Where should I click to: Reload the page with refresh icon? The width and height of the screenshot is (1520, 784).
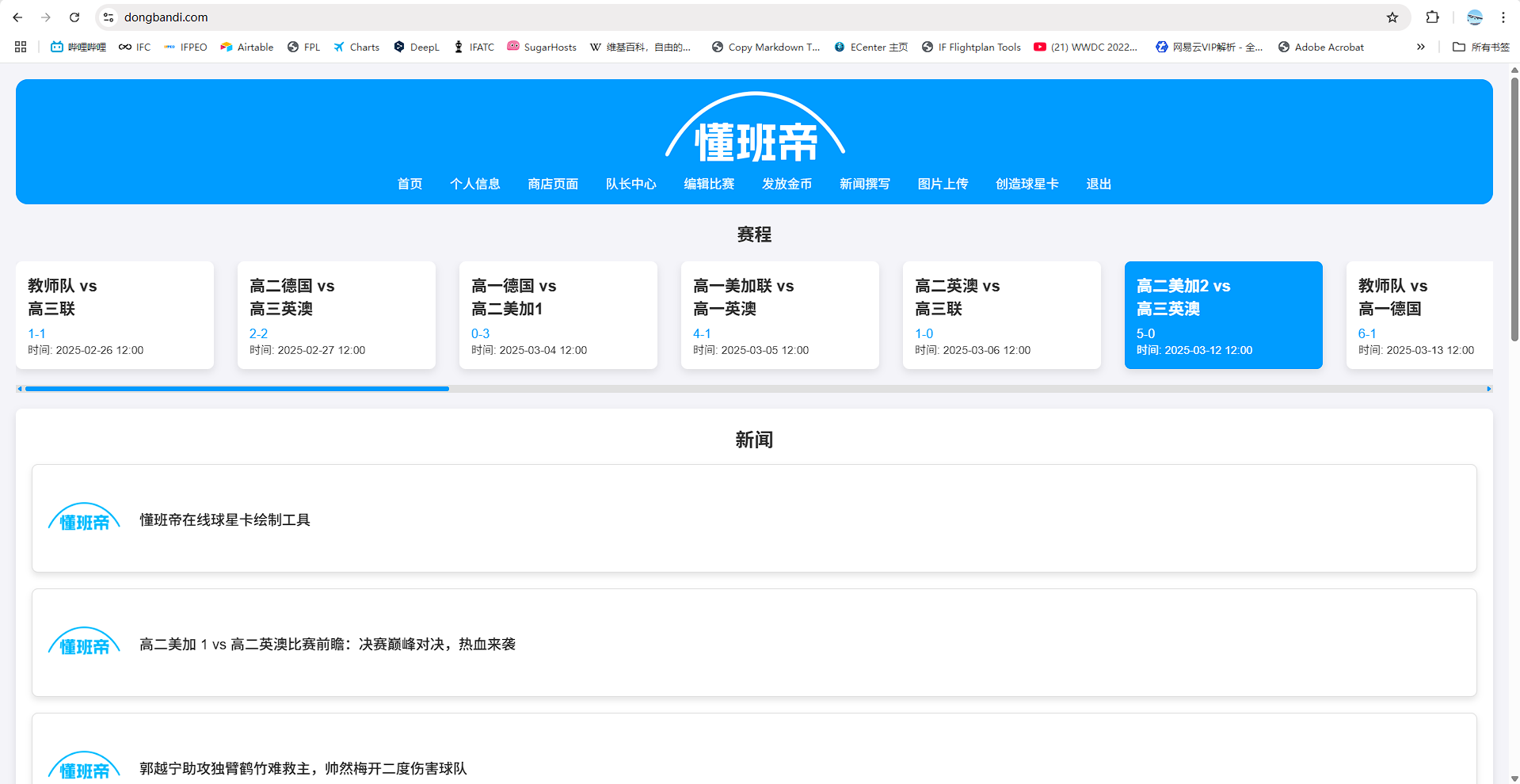tap(74, 17)
